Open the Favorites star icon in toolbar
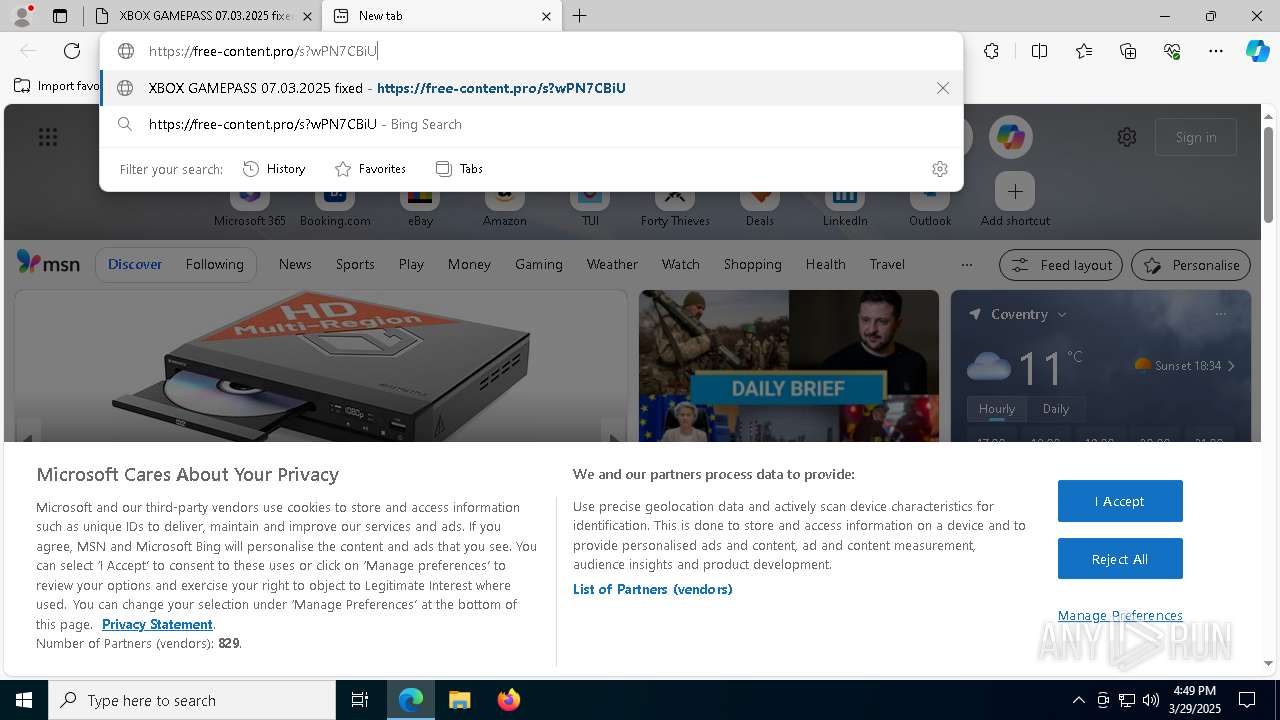The height and width of the screenshot is (720, 1280). pos(1084,51)
